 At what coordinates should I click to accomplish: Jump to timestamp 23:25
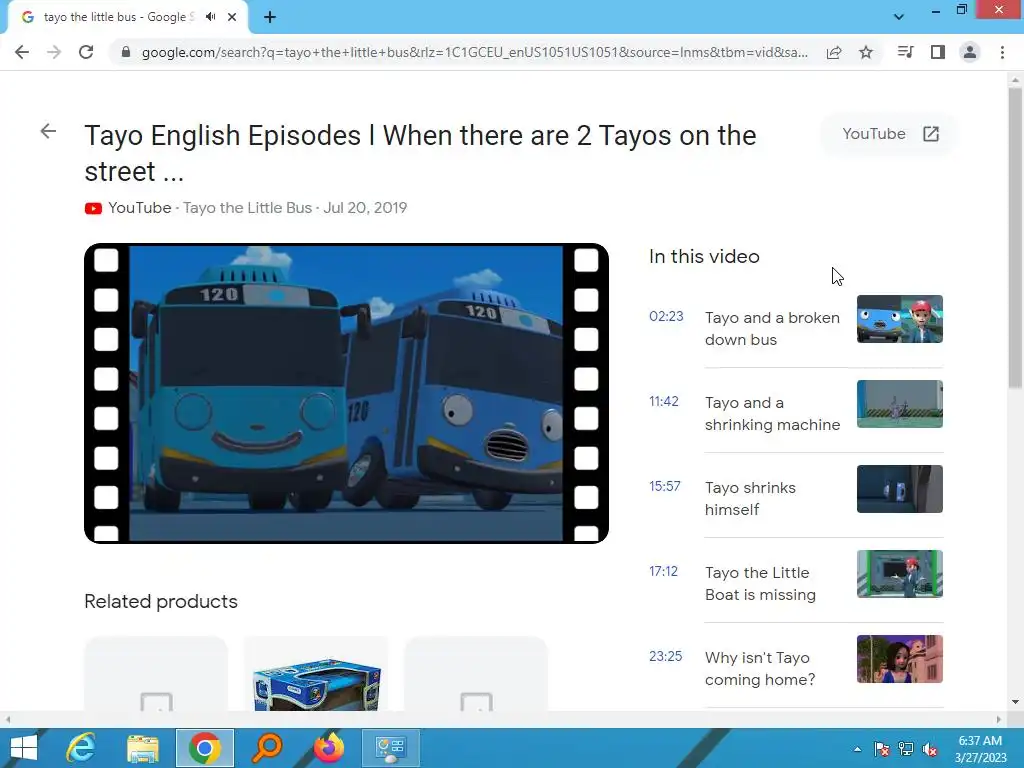665,656
